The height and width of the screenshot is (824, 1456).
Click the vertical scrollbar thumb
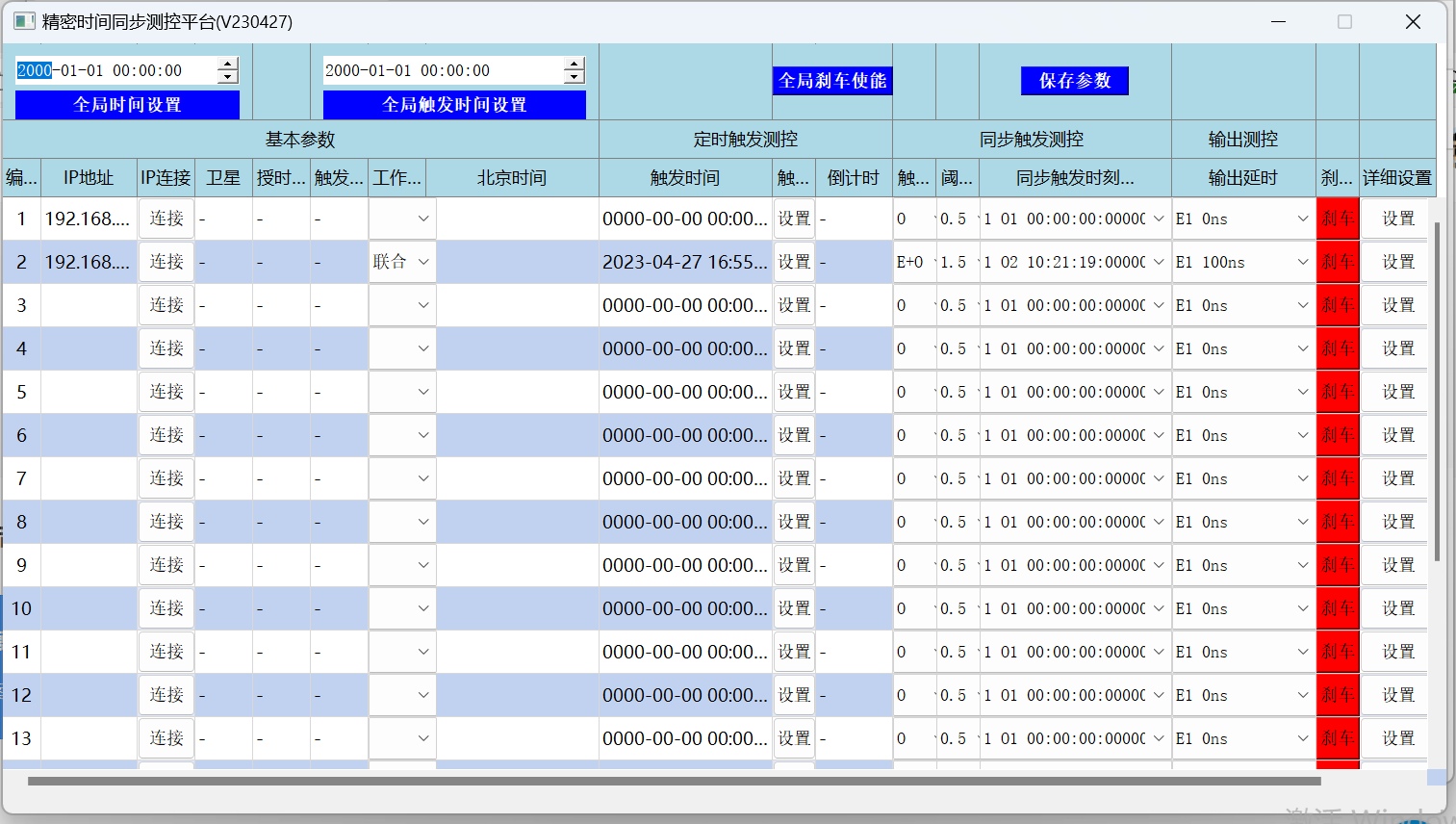click(1437, 391)
